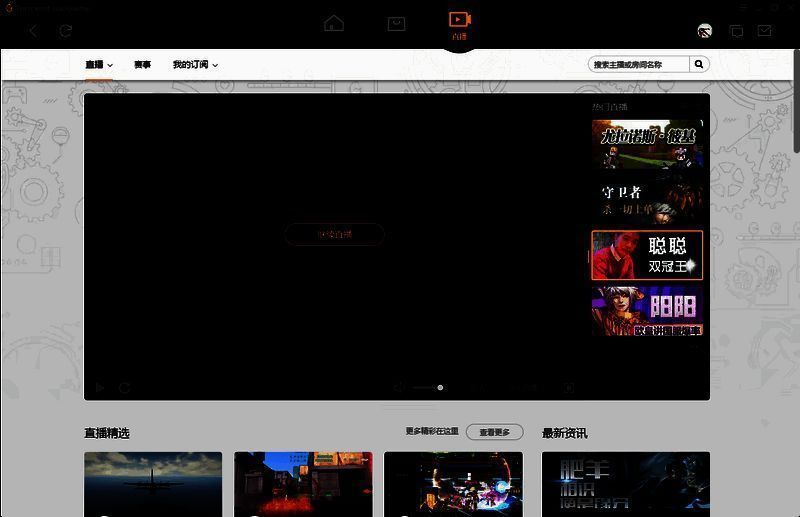Image resolution: width=800 pixels, height=517 pixels.
Task: Toggle fullscreen in the video player
Action: 568,388
